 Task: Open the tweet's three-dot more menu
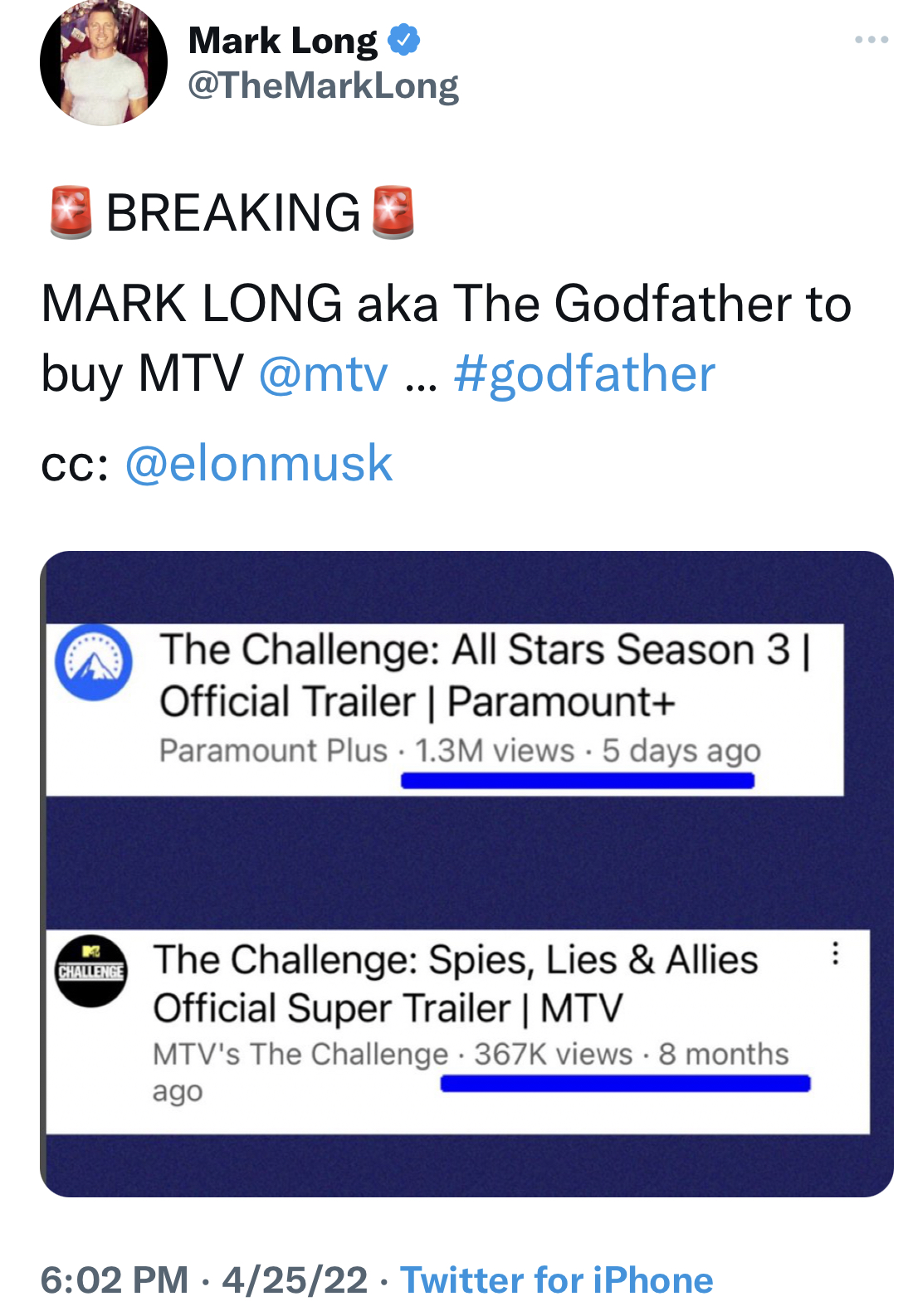click(x=871, y=40)
